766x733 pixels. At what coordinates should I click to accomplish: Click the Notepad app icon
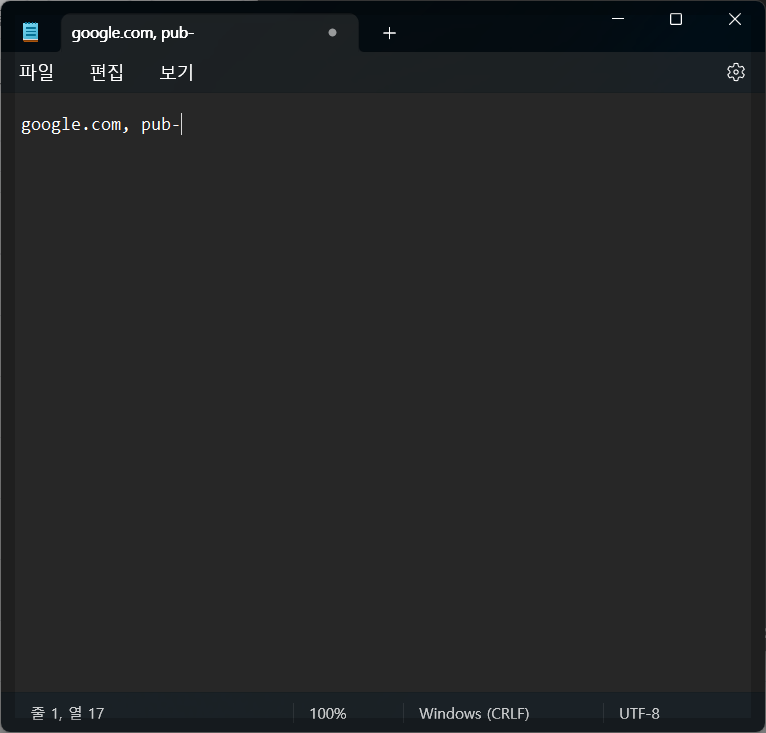30,32
